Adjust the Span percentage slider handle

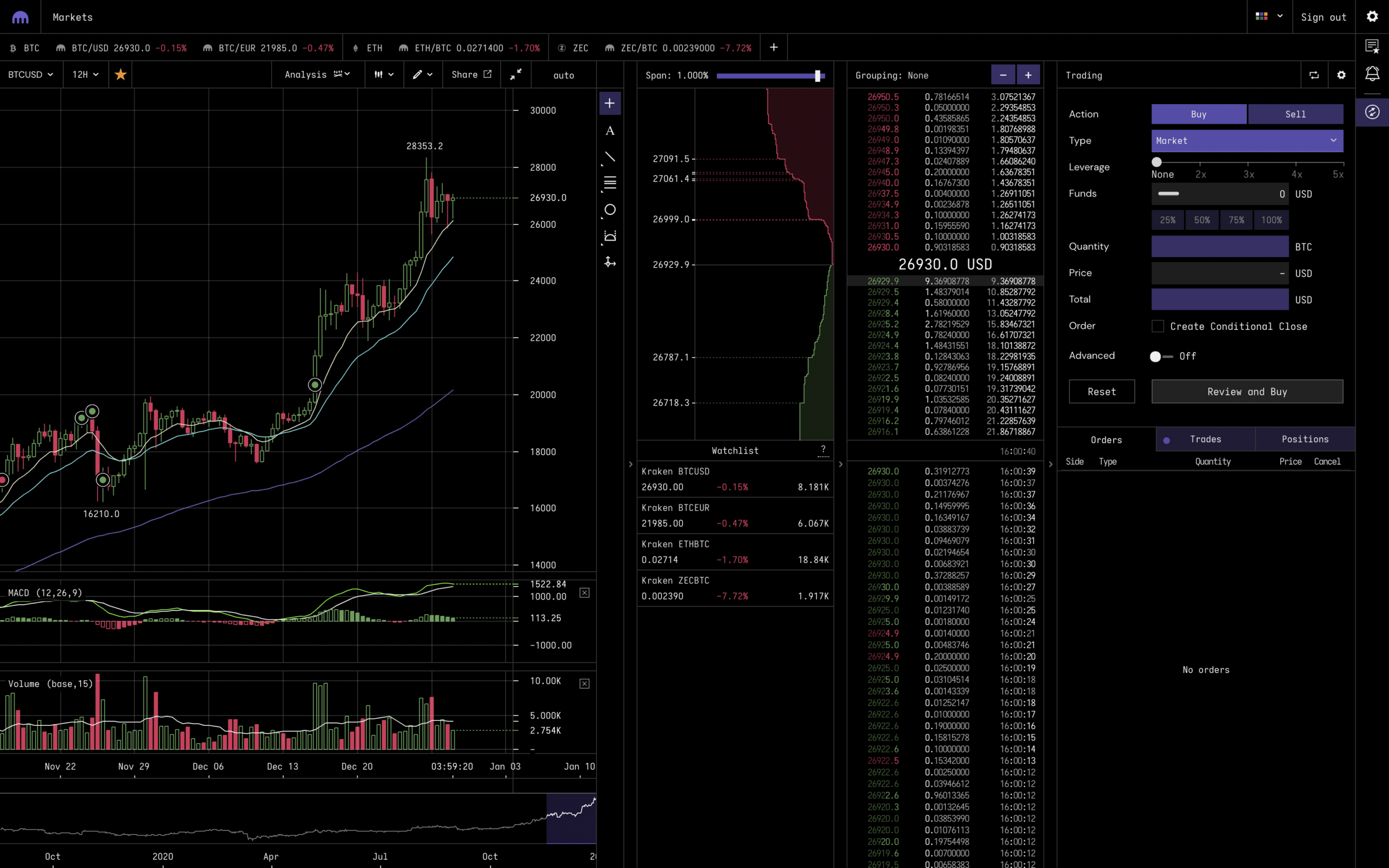pyautogui.click(x=817, y=76)
